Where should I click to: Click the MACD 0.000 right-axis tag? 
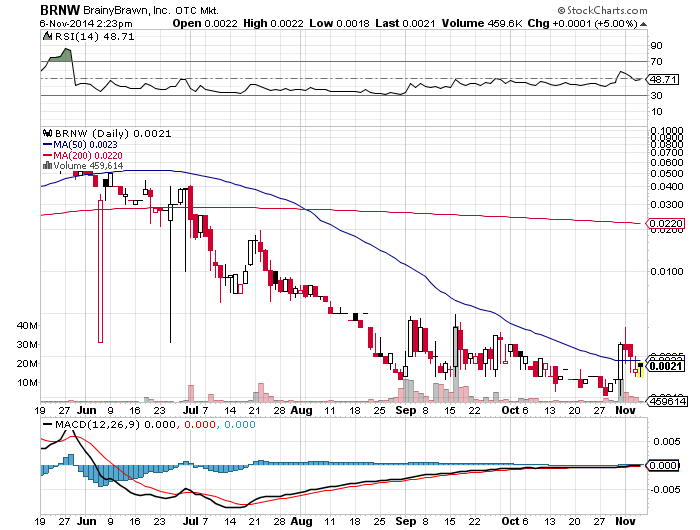(662, 465)
